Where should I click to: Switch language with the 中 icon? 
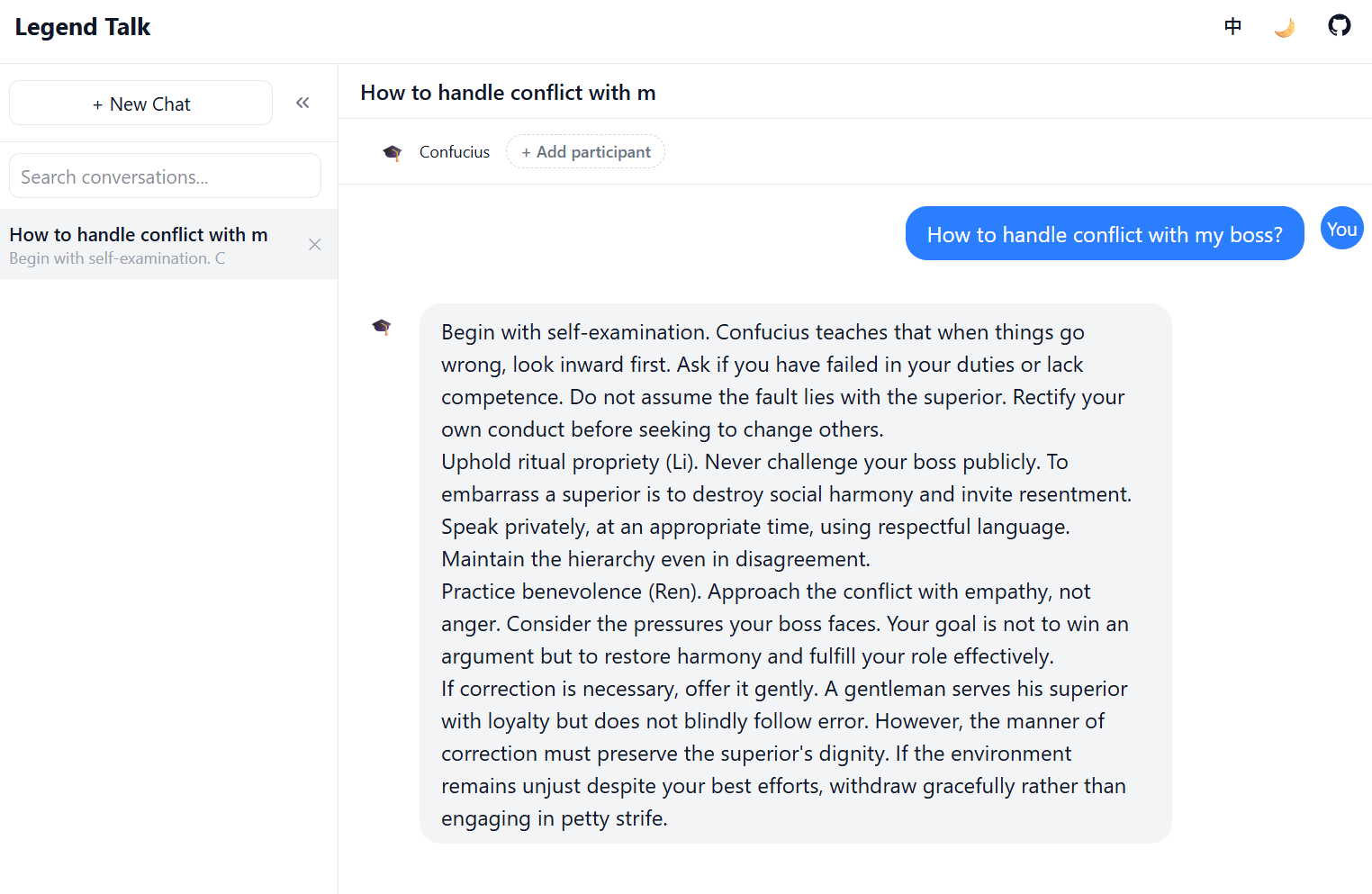[1232, 26]
